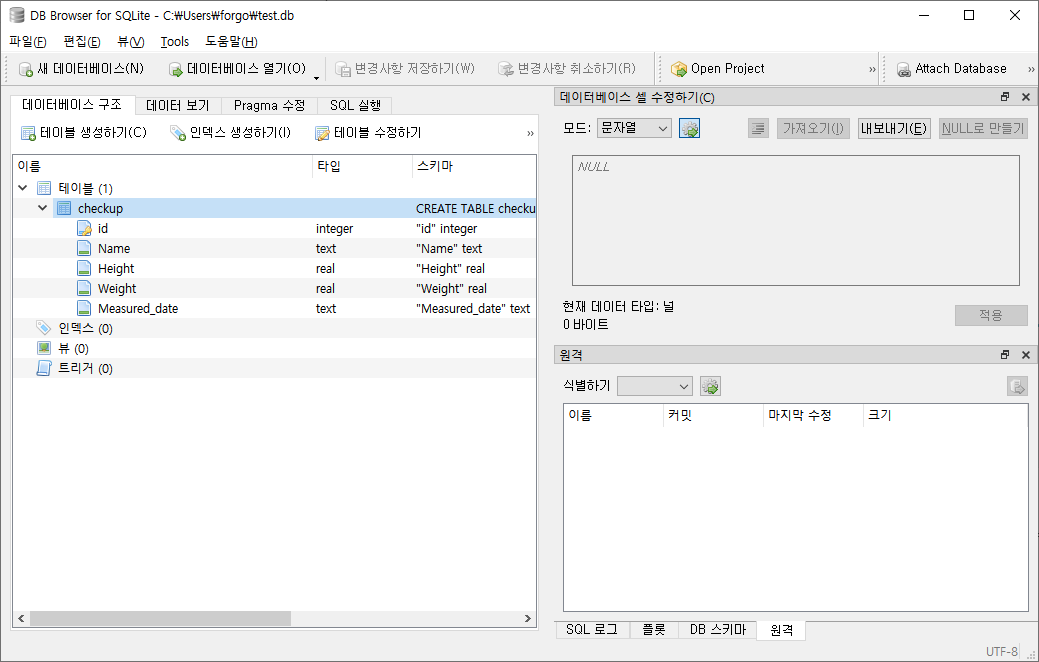This screenshot has height=662, width=1039.
Task: Switch to 데이터 보기 tab
Action: pos(178,105)
